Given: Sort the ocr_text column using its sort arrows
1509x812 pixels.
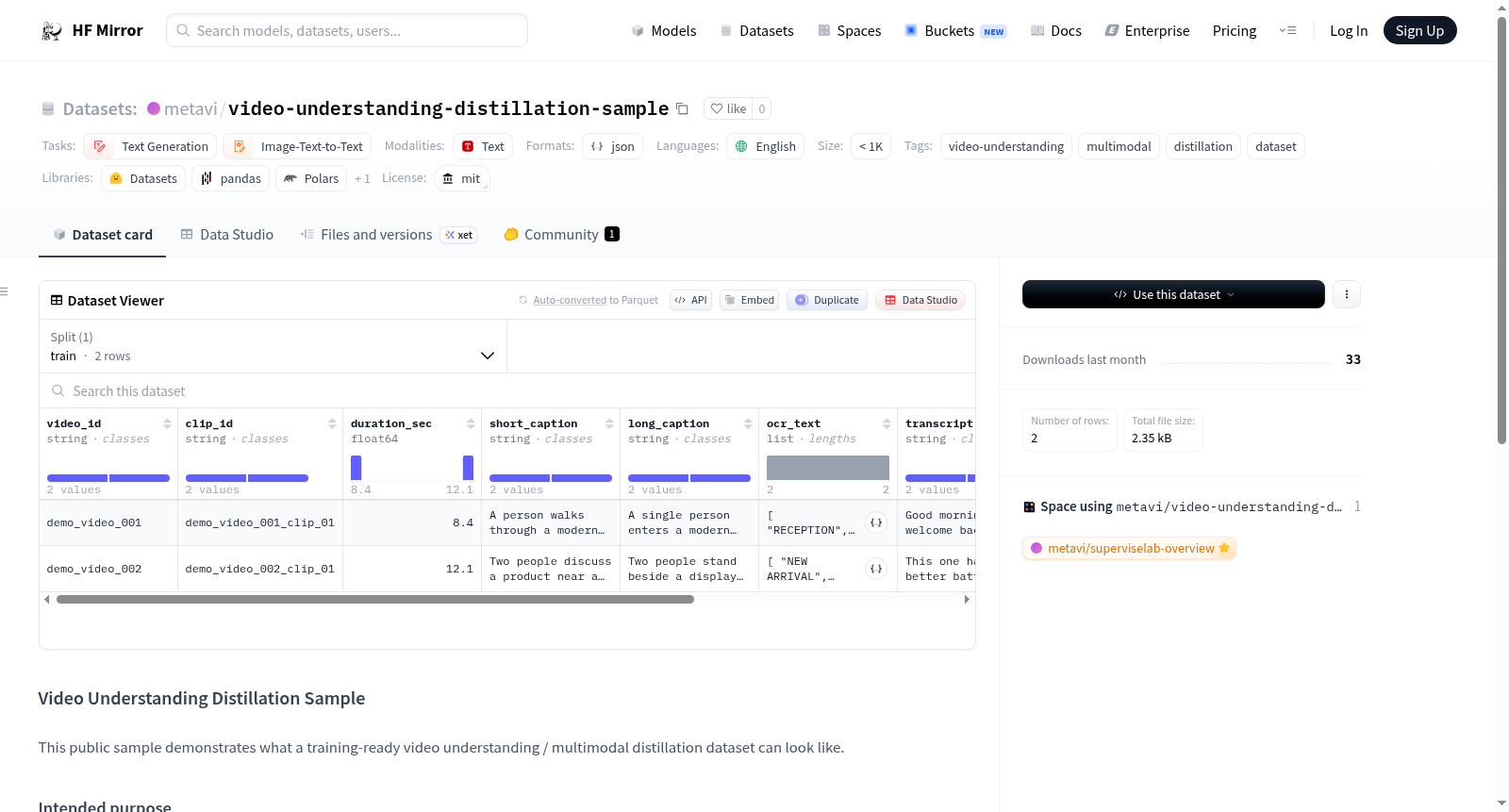Looking at the screenshot, I should coord(887,423).
